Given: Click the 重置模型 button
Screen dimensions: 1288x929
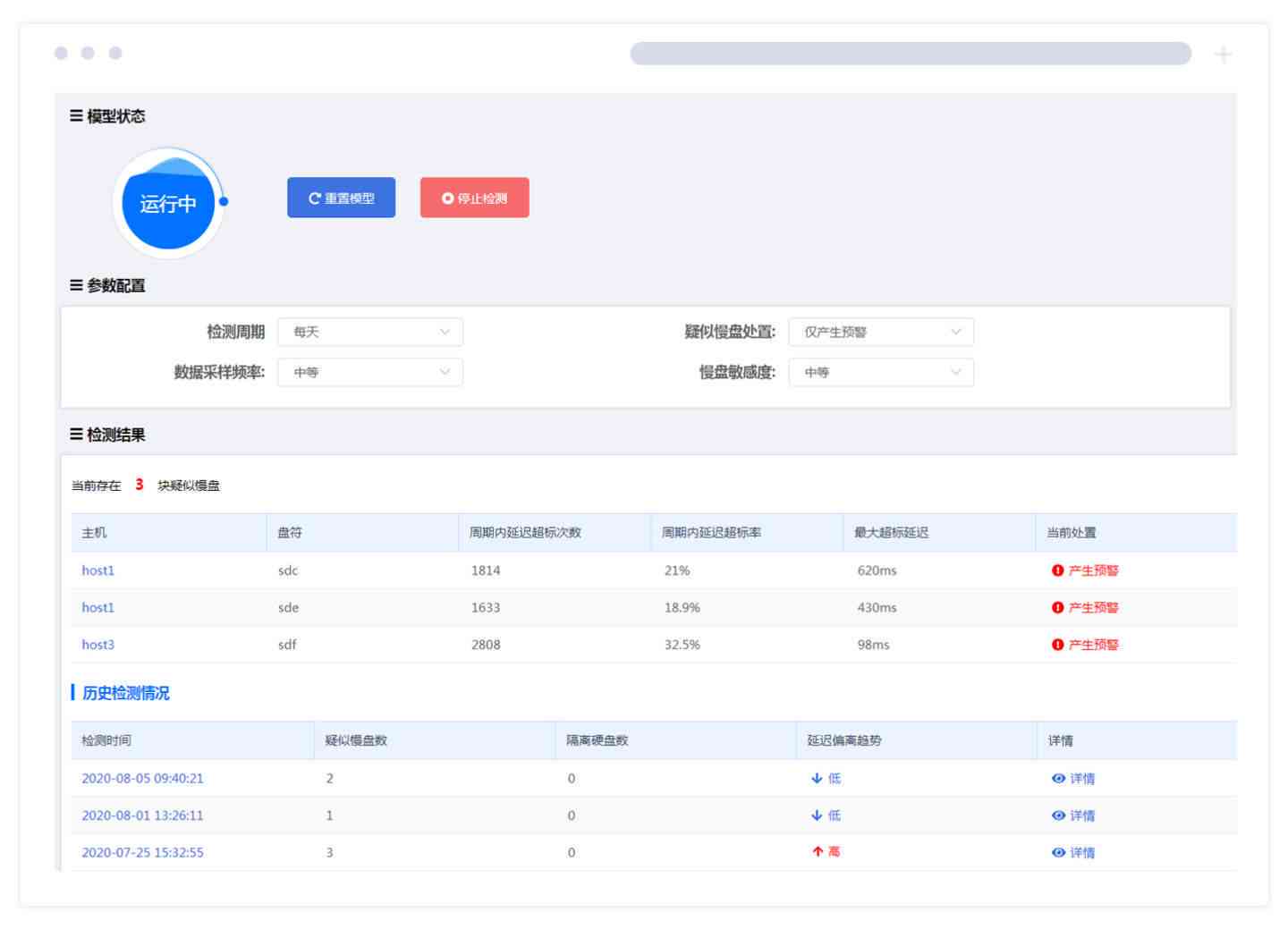Looking at the screenshot, I should click(x=341, y=198).
